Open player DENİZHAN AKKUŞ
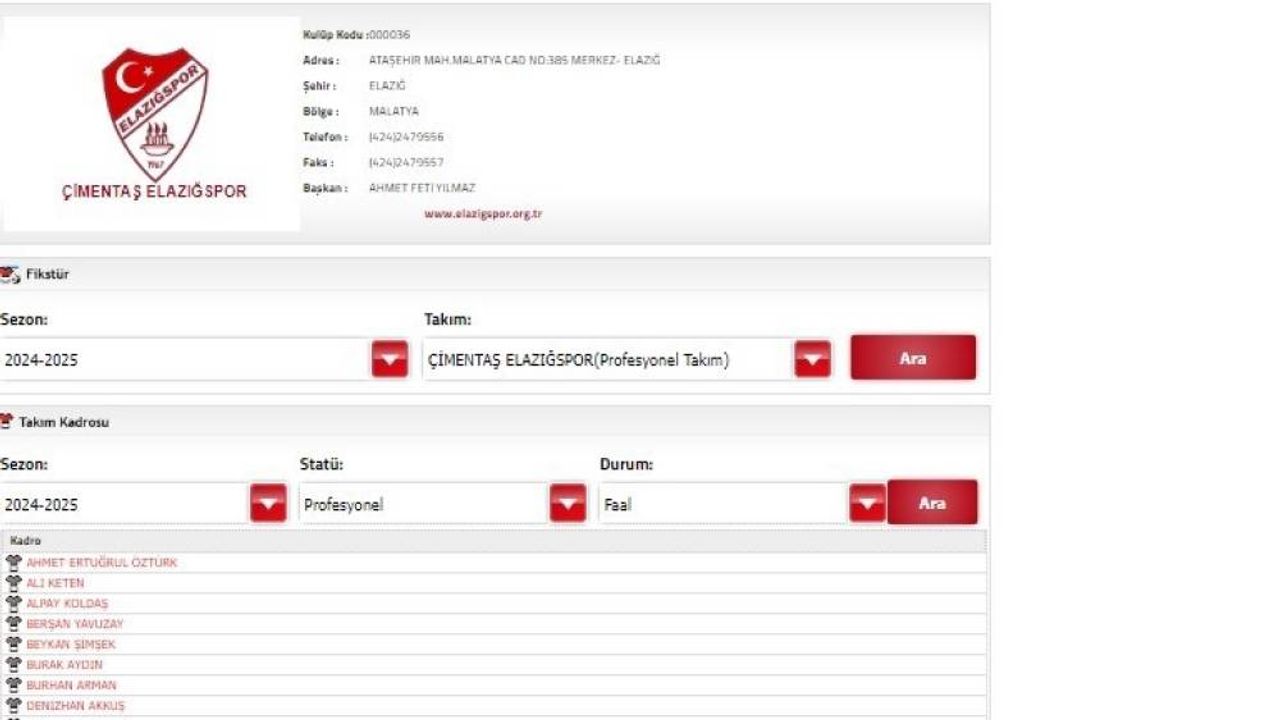Viewport: 1280px width, 720px height. click(x=75, y=706)
